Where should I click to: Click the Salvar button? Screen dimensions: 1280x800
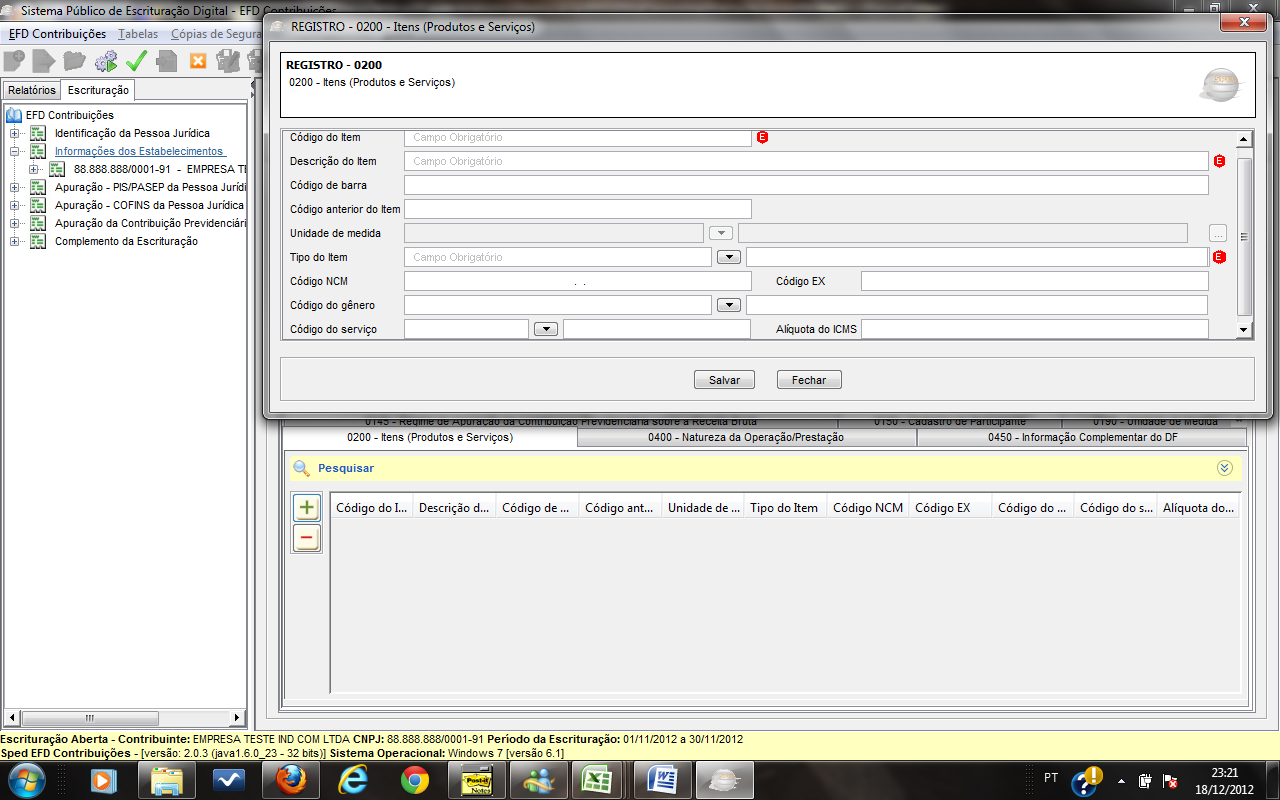point(724,380)
